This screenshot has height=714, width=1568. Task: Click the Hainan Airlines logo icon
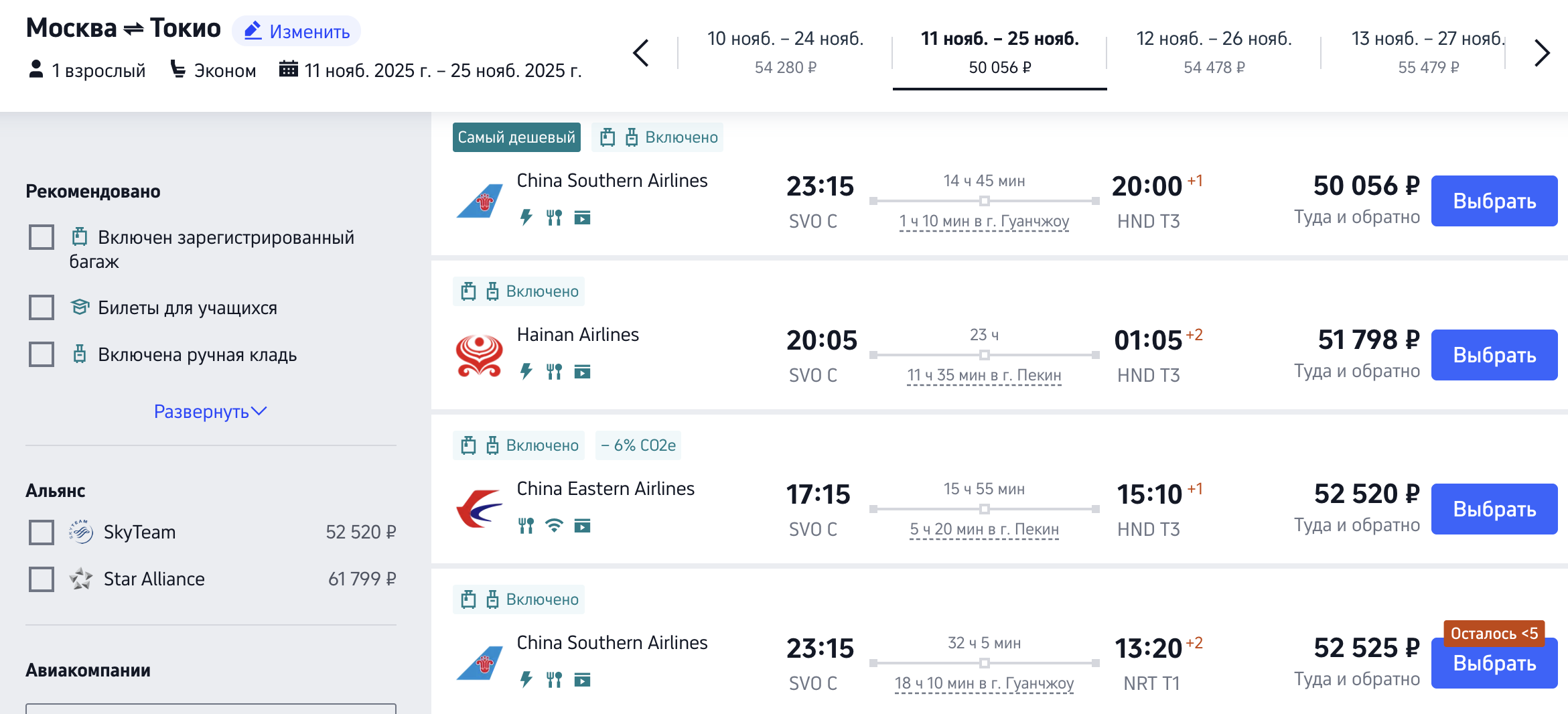[480, 355]
